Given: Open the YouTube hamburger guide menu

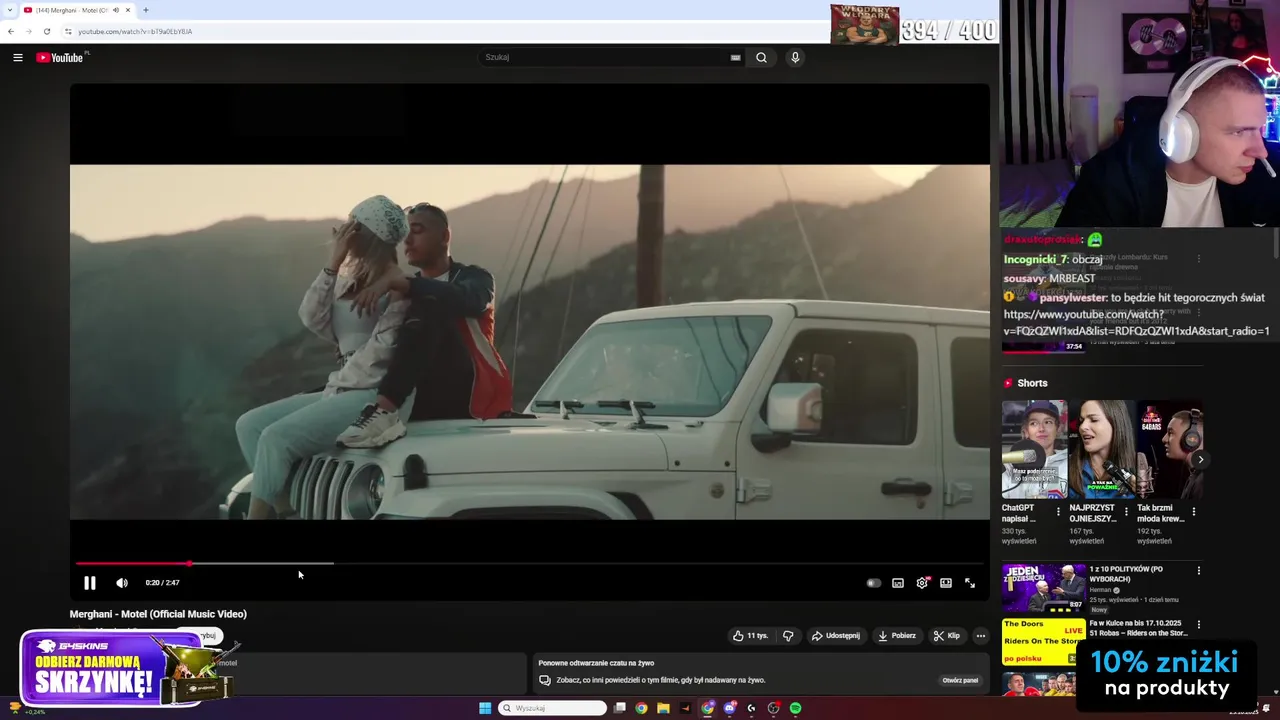Looking at the screenshot, I should coord(17,57).
